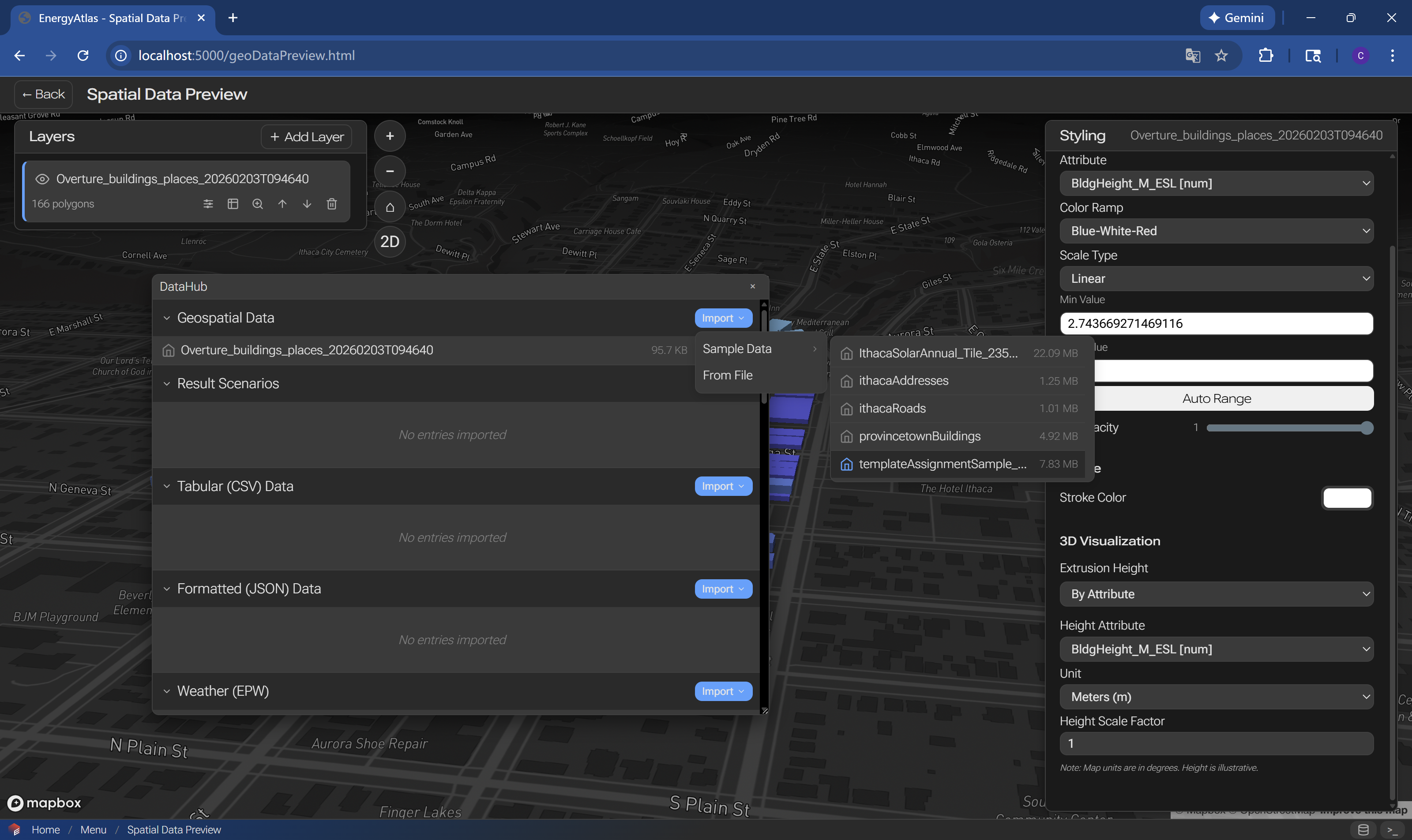Screen dimensions: 1412x840
Task: Click the Auto Range button
Action: point(1216,398)
